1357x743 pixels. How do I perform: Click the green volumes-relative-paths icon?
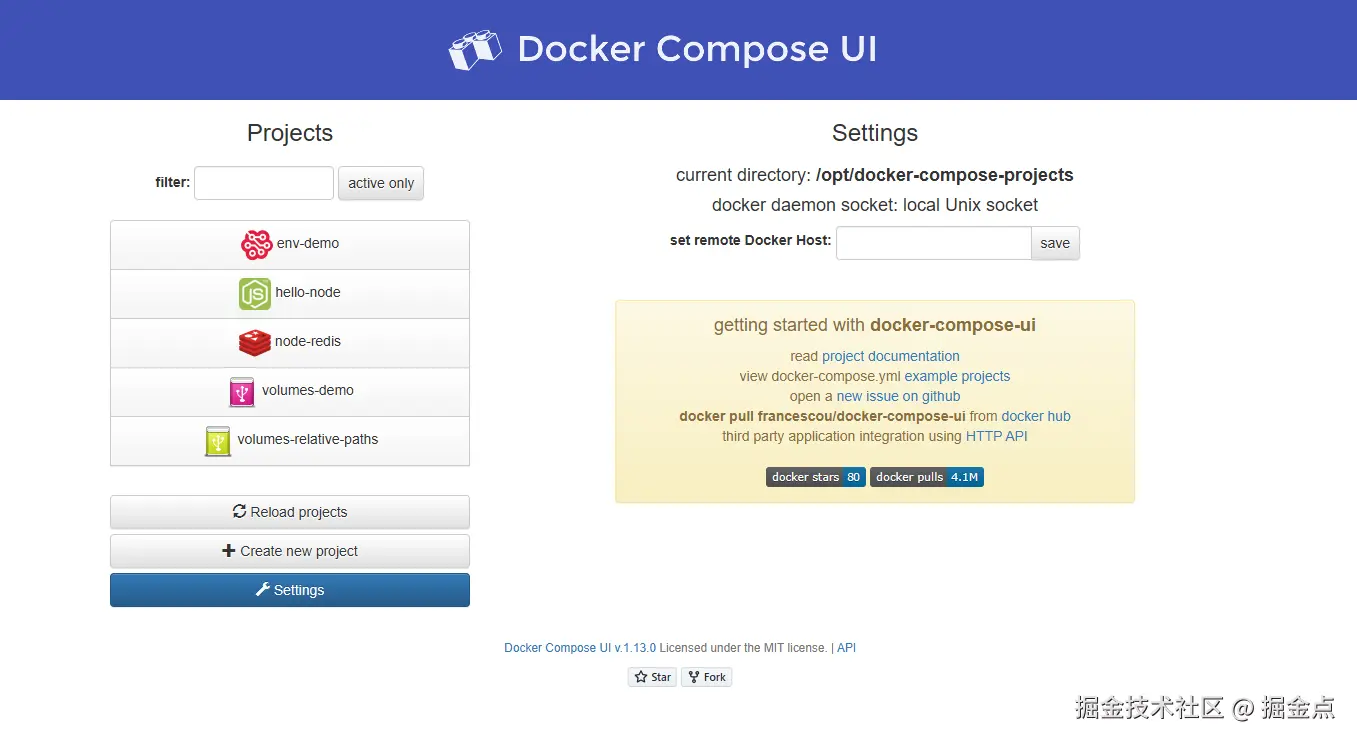click(x=217, y=440)
